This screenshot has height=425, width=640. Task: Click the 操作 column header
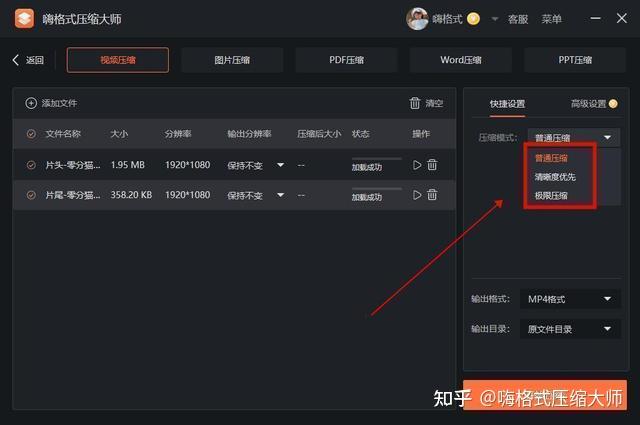pyautogui.click(x=421, y=134)
